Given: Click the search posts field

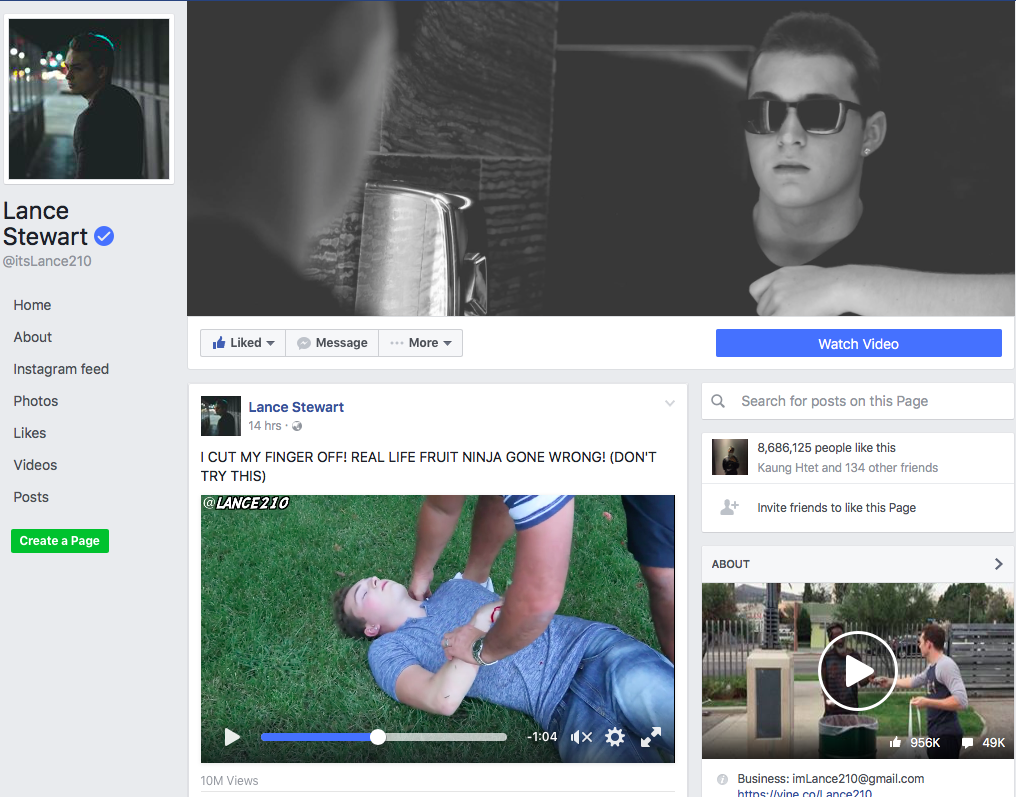Looking at the screenshot, I should click(x=858, y=401).
